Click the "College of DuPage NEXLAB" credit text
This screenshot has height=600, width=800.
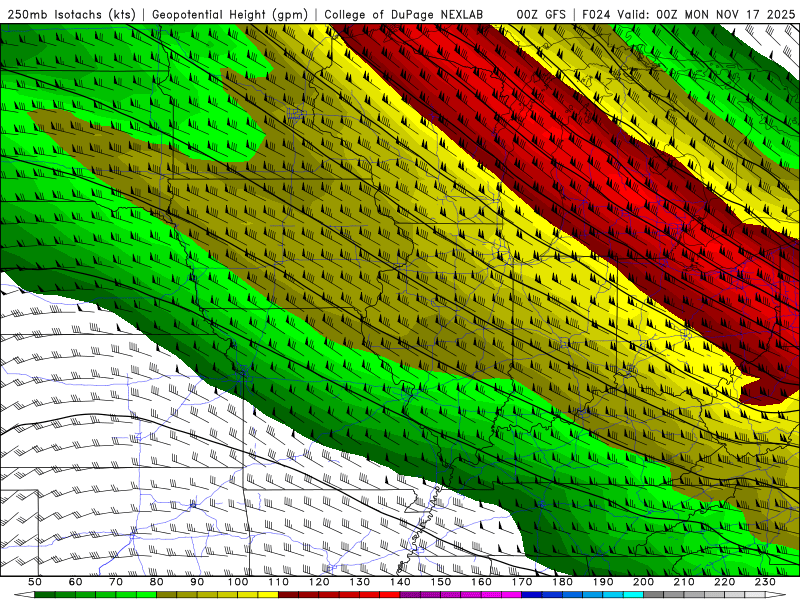click(403, 15)
